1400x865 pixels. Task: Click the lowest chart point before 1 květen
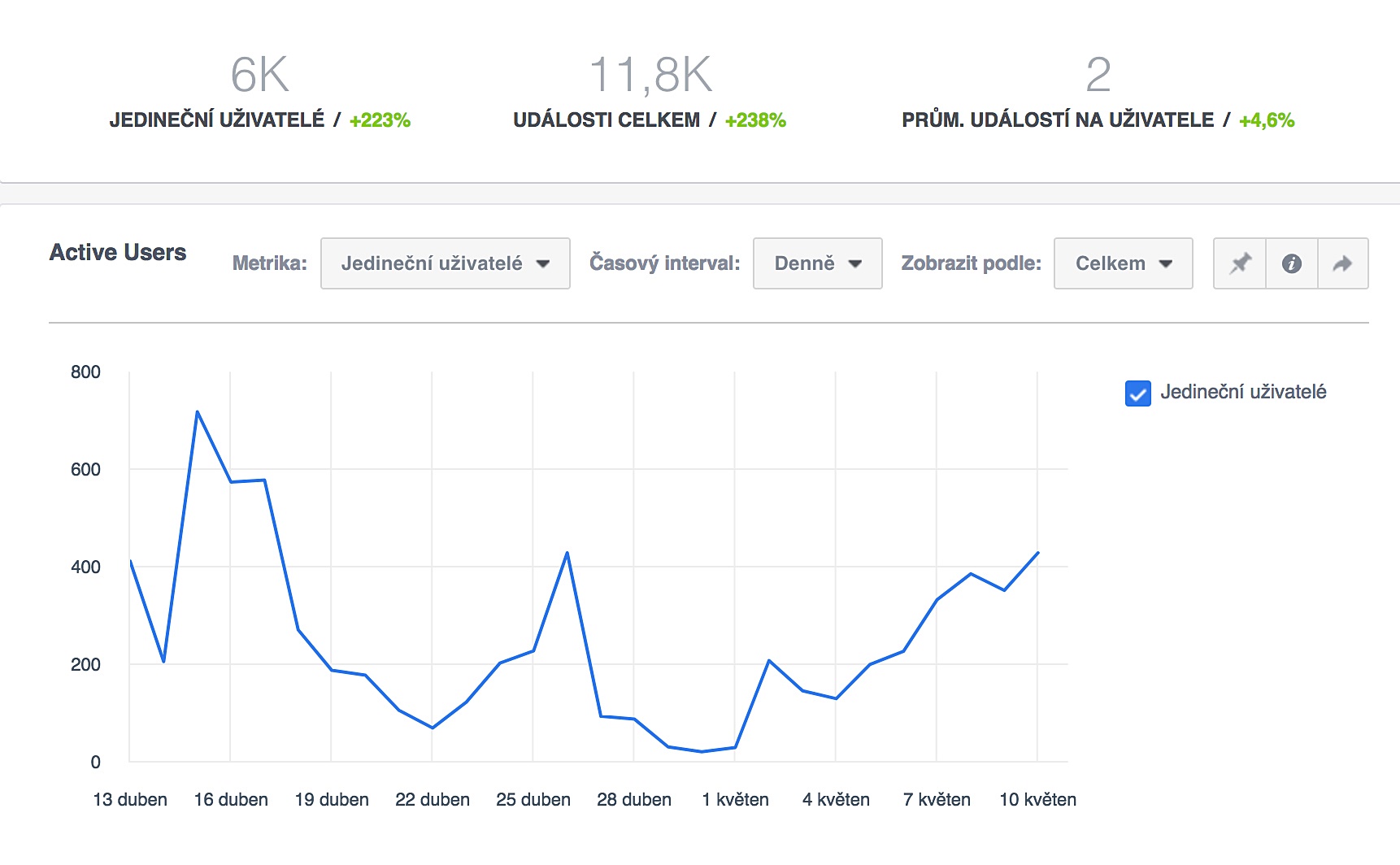702,751
